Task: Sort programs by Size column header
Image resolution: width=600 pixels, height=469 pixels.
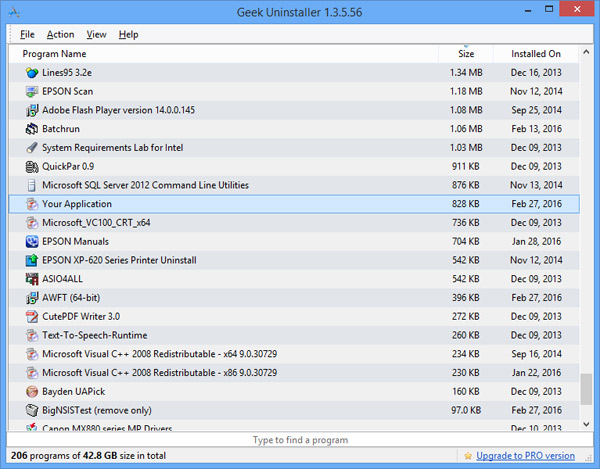Action: point(466,53)
